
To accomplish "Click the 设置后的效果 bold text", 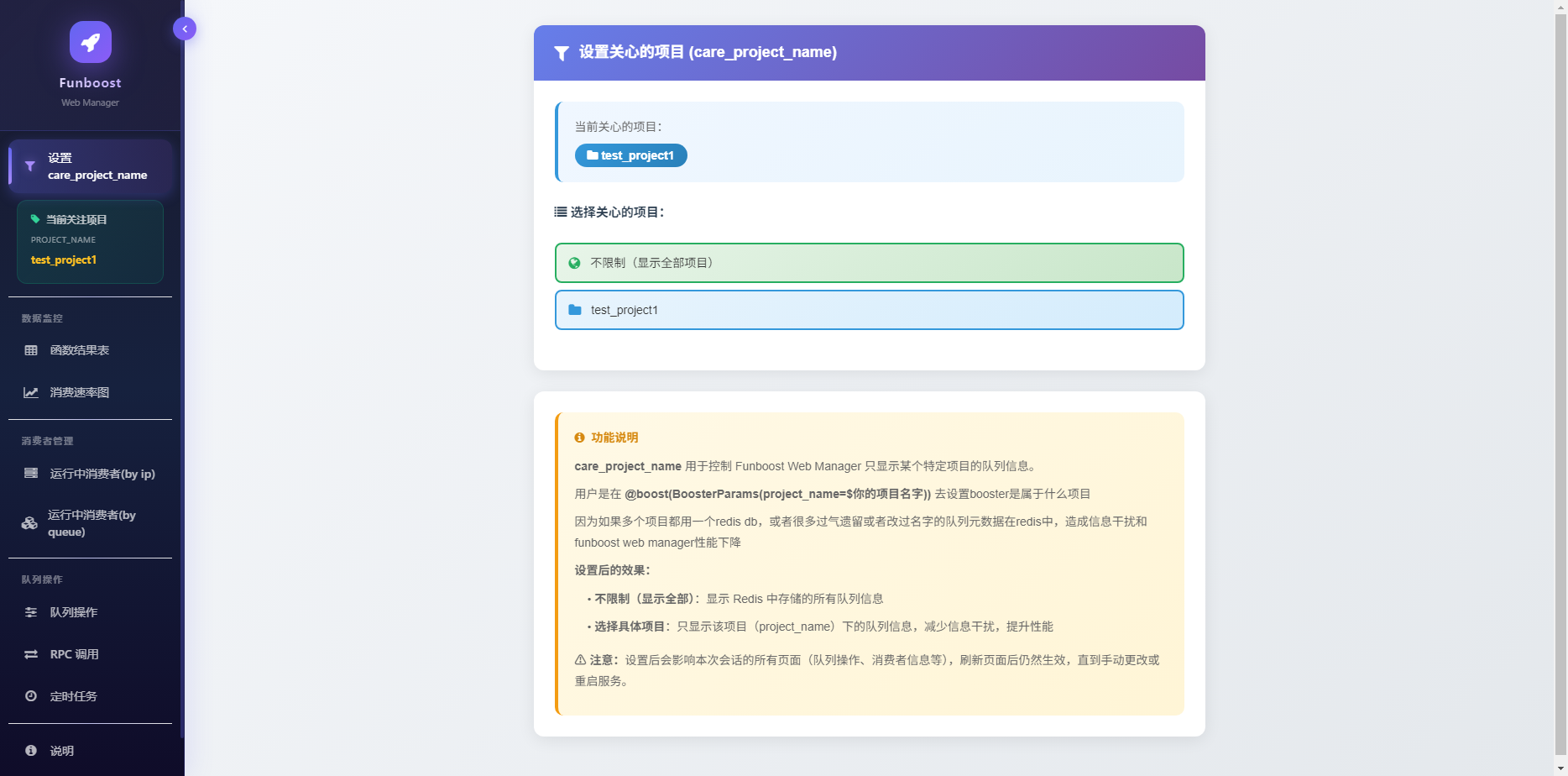I will click(x=612, y=570).
